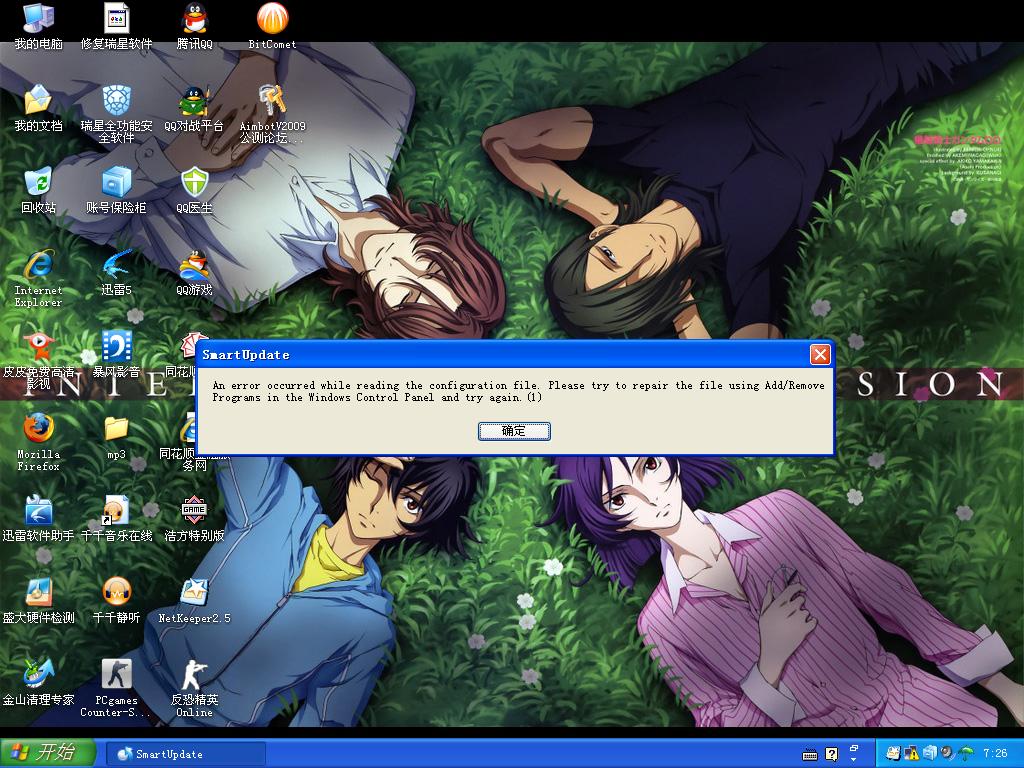This screenshot has width=1024, height=768.
Task: Launch 腾讯QQ from the desktop
Action: [194, 26]
